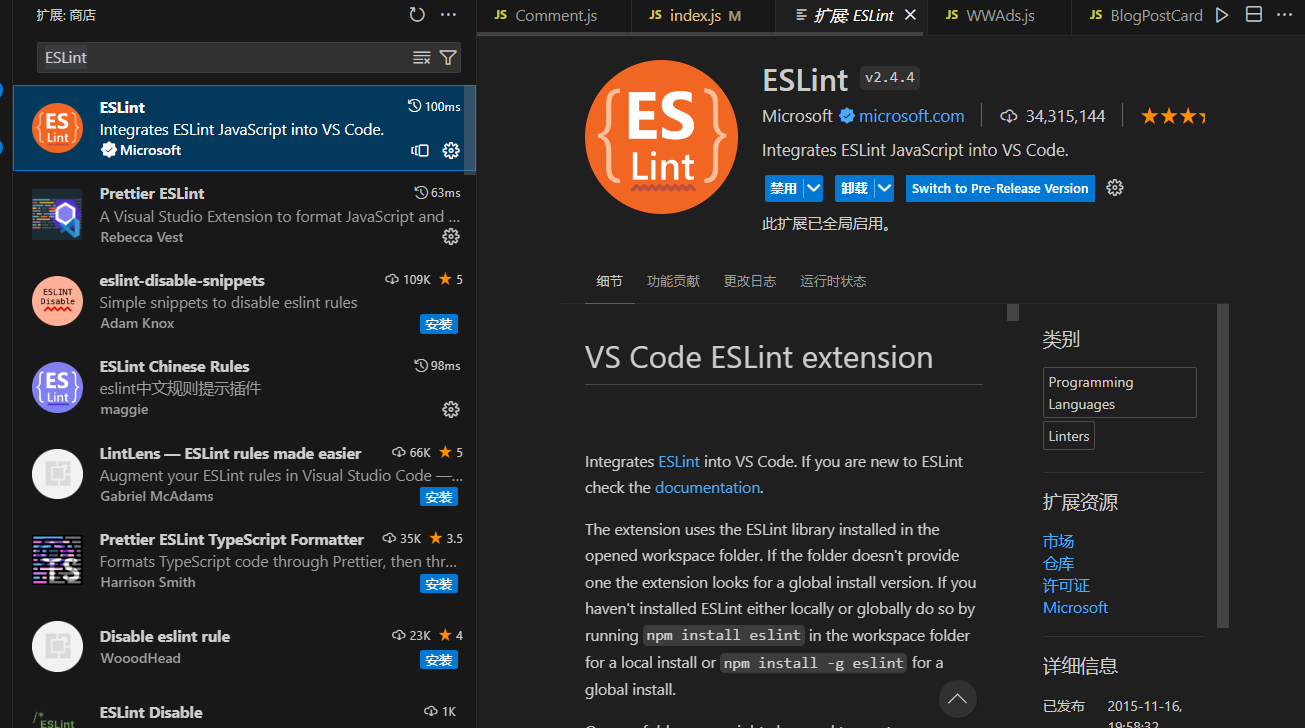Open the microsoft.com publisher link
1305x728 pixels.
pyautogui.click(x=912, y=116)
